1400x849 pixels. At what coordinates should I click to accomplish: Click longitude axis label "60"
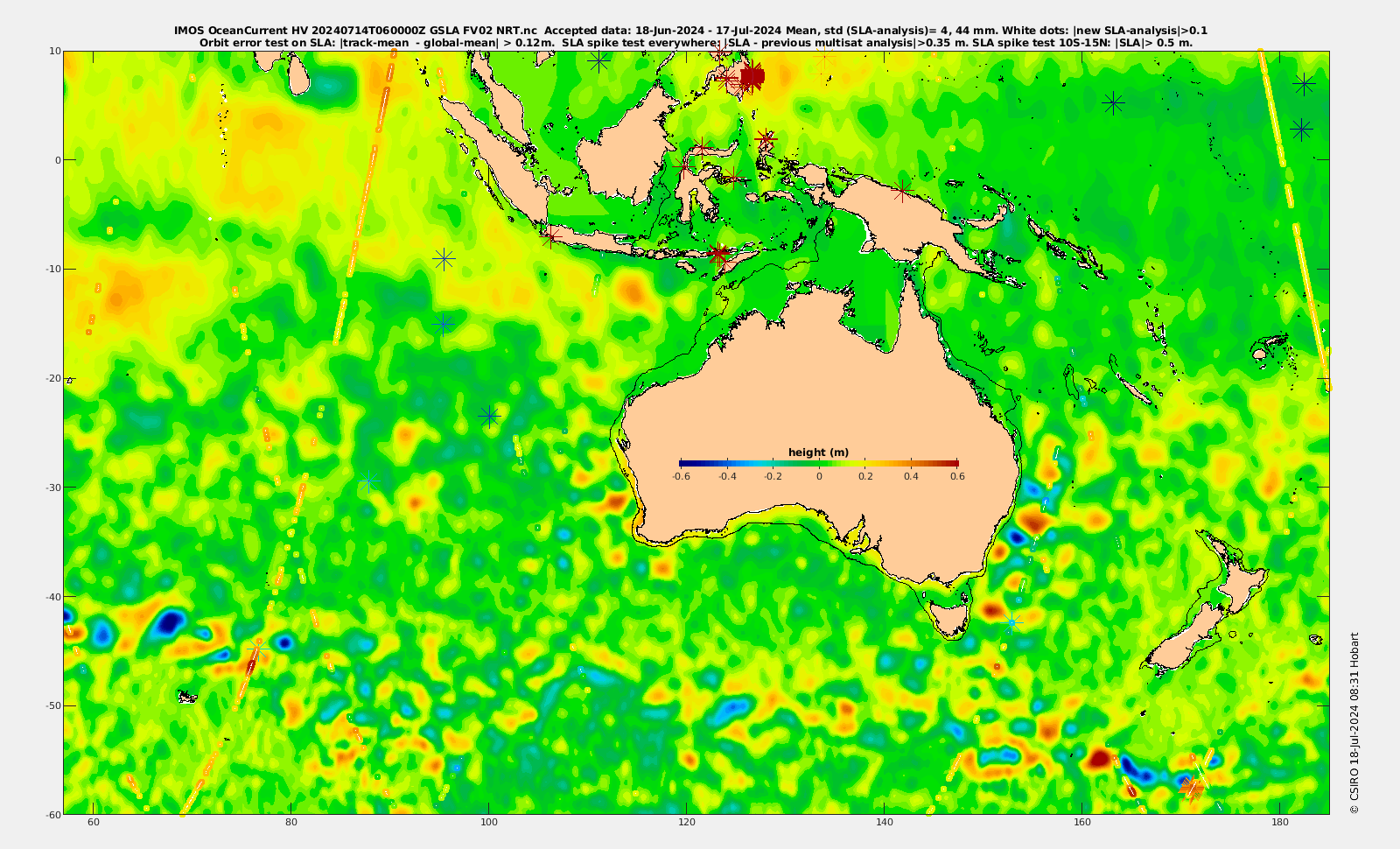(94, 823)
